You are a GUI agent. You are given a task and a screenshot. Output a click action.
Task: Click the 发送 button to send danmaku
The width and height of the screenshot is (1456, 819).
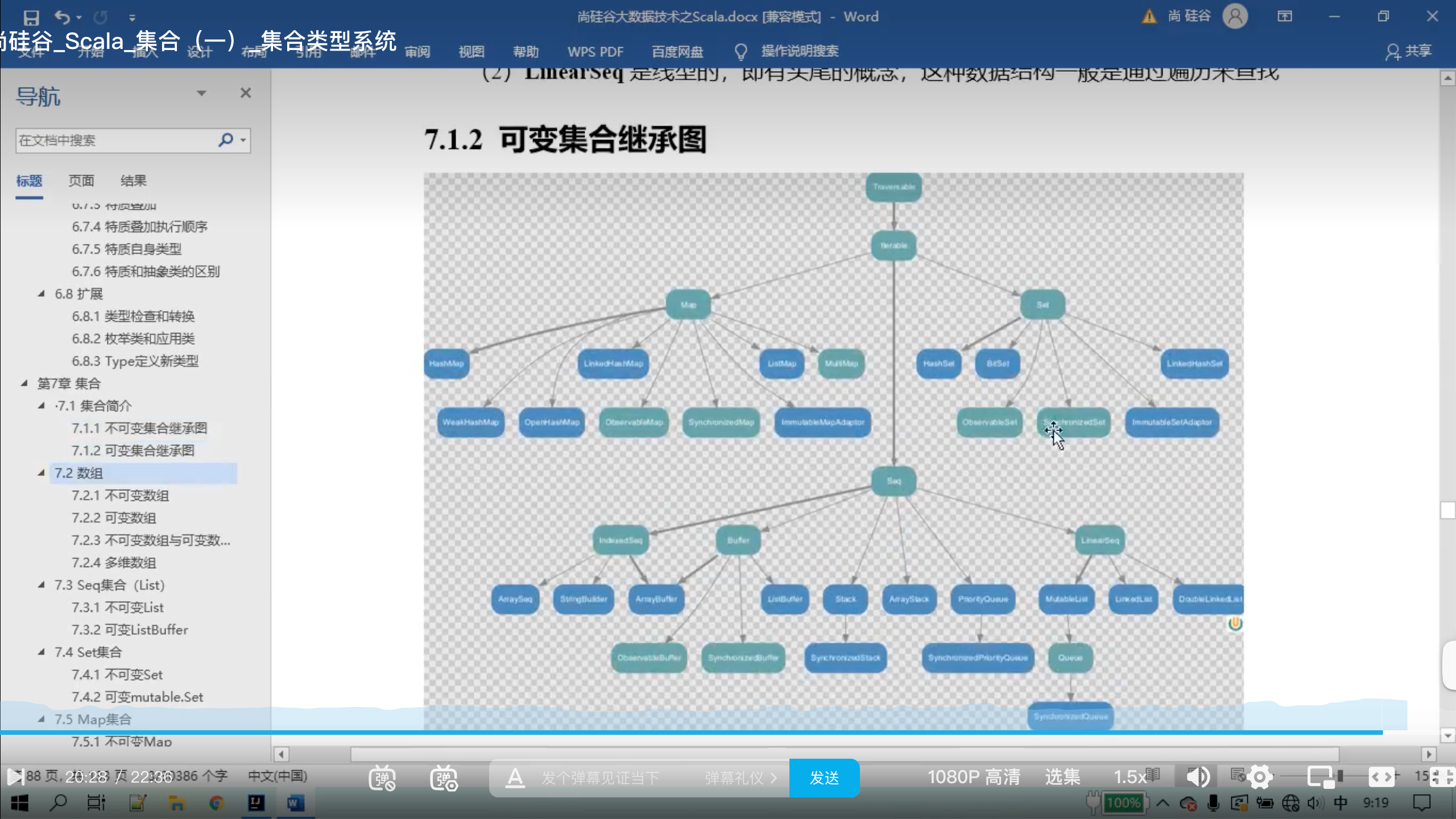pos(824,777)
